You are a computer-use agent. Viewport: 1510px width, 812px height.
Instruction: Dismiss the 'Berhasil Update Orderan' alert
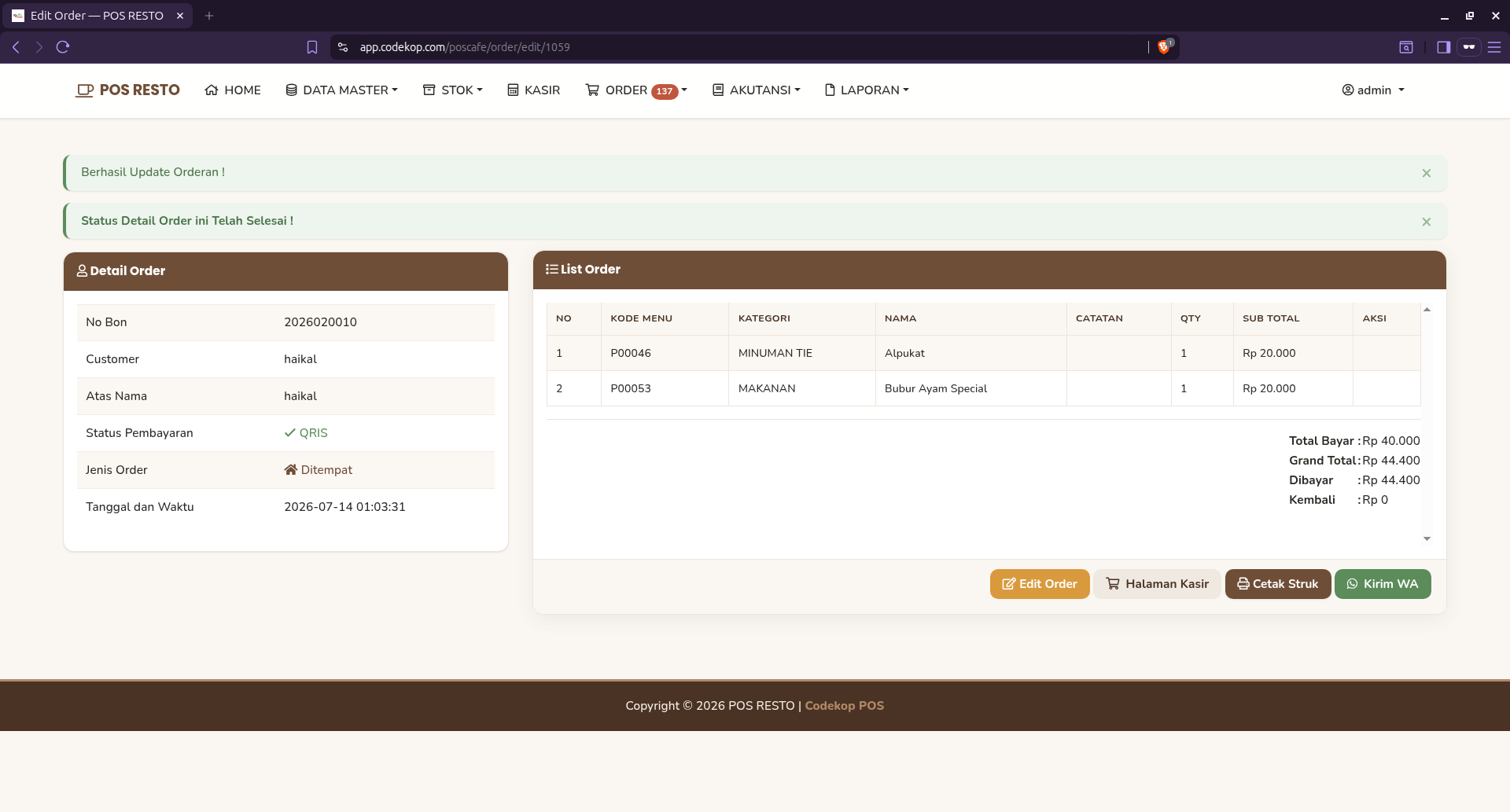click(1427, 173)
